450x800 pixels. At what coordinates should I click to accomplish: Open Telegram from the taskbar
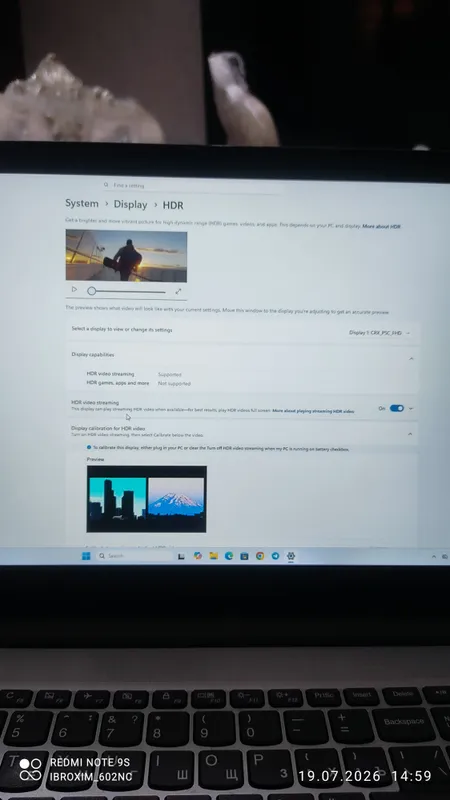pyautogui.click(x=276, y=556)
